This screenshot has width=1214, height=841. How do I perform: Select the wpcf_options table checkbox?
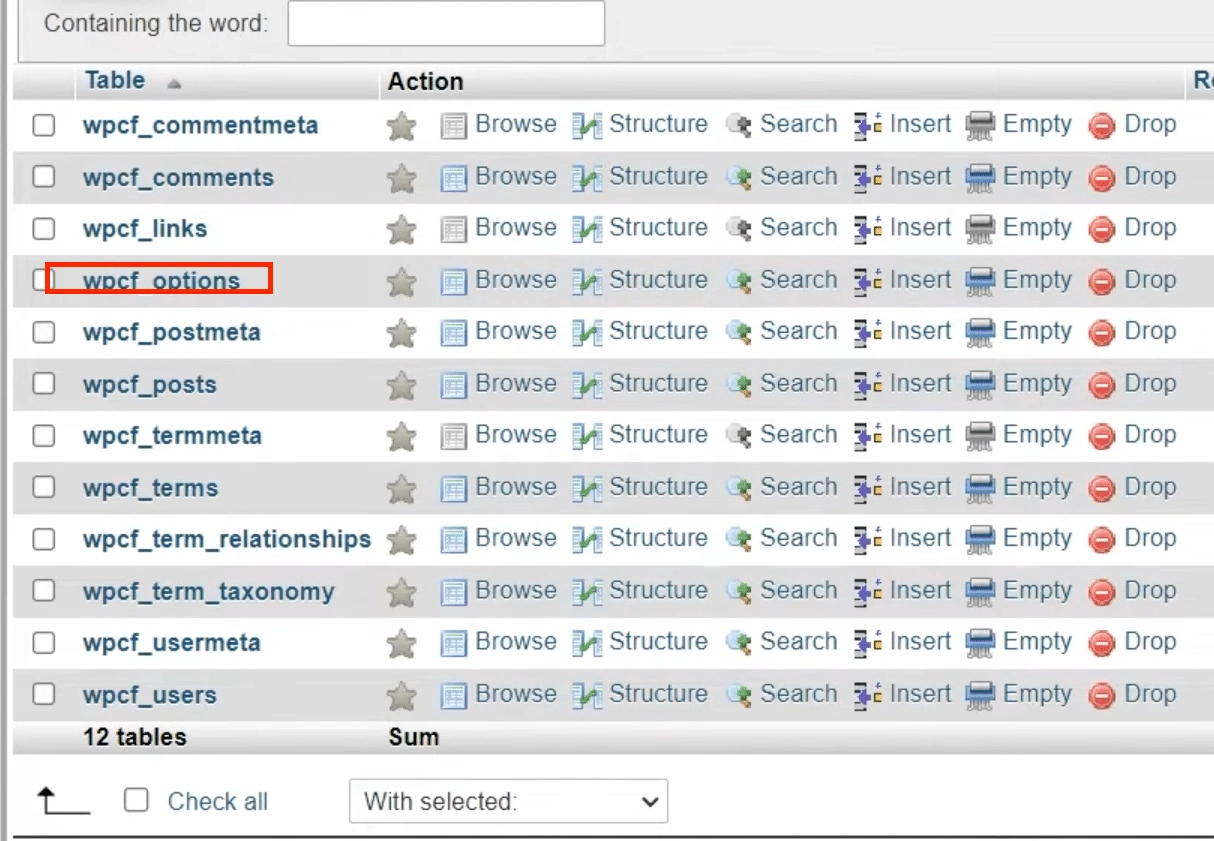click(43, 279)
